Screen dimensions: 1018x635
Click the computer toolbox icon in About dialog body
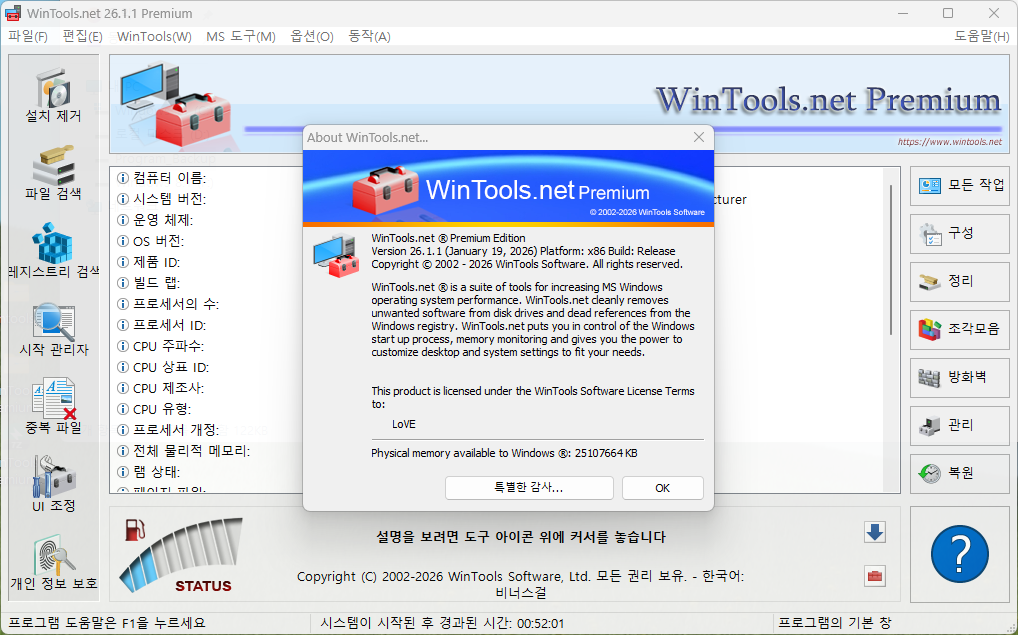tap(336, 255)
